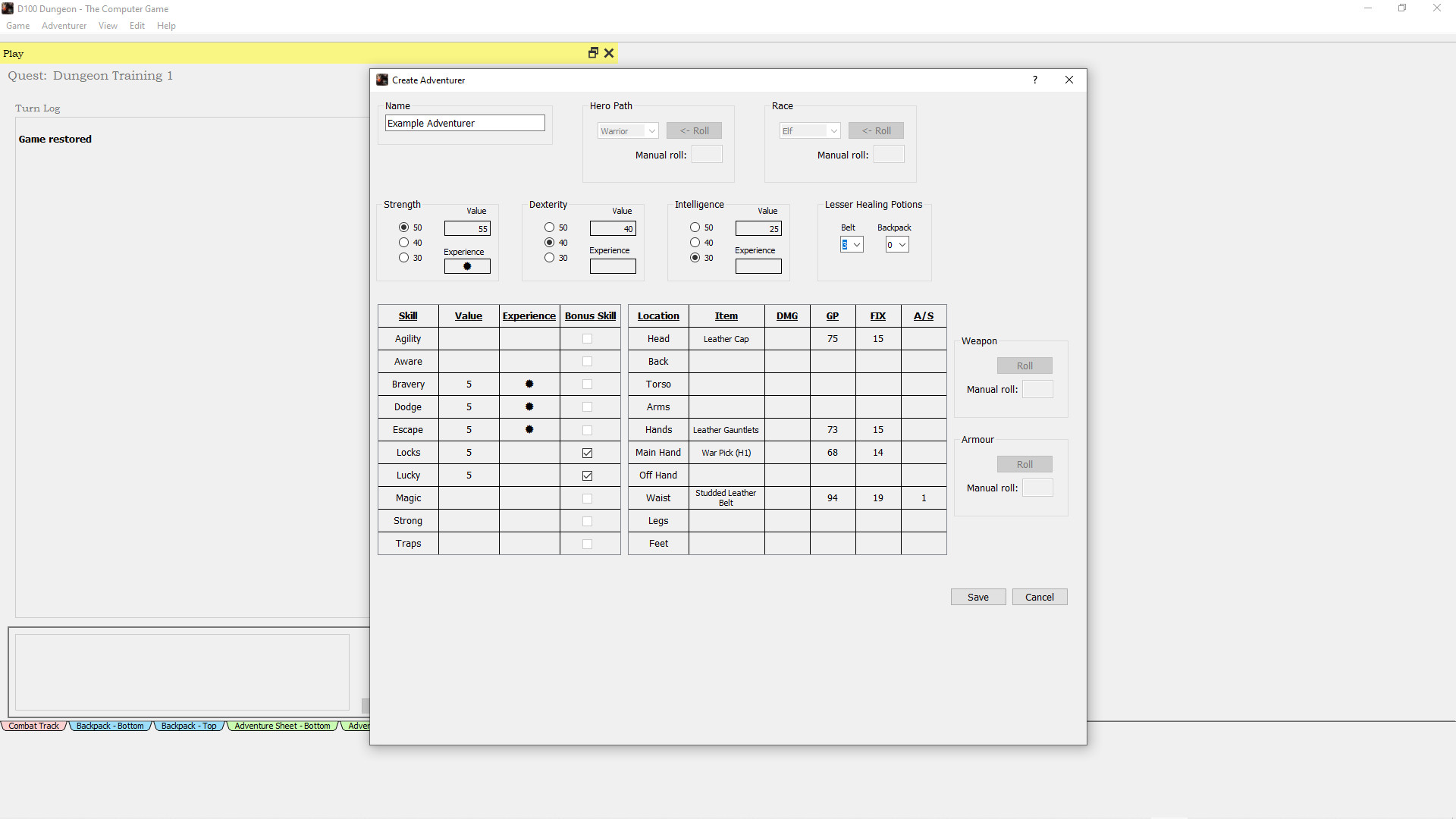Uncheck the Lucky bonus skill checkbox
Screen dimensions: 1456x819
click(x=587, y=475)
